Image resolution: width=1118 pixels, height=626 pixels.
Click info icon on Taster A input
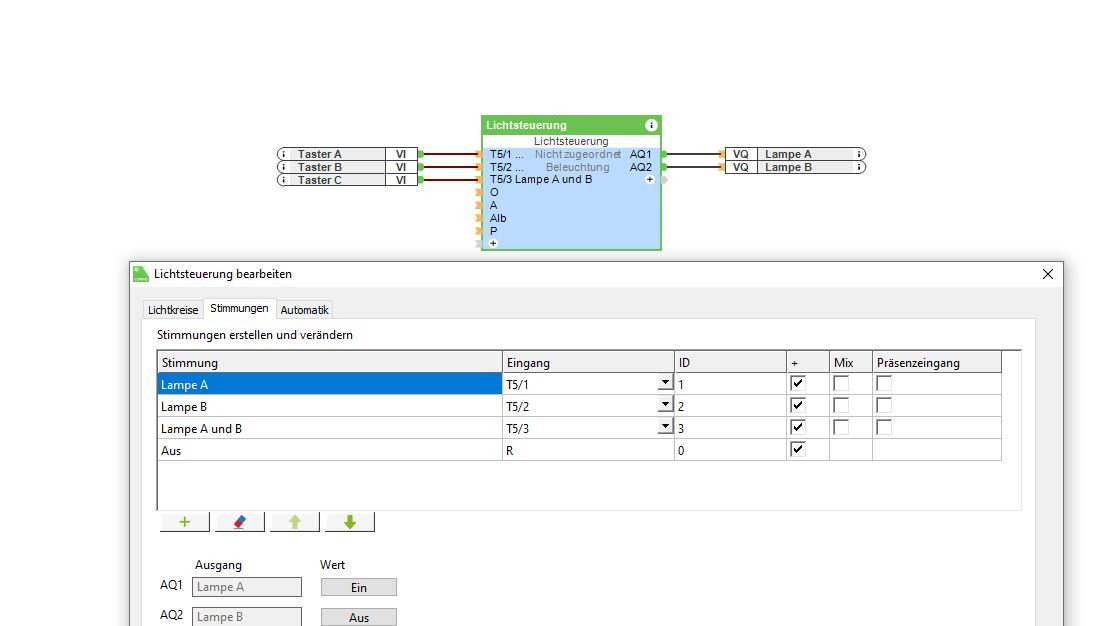284,154
